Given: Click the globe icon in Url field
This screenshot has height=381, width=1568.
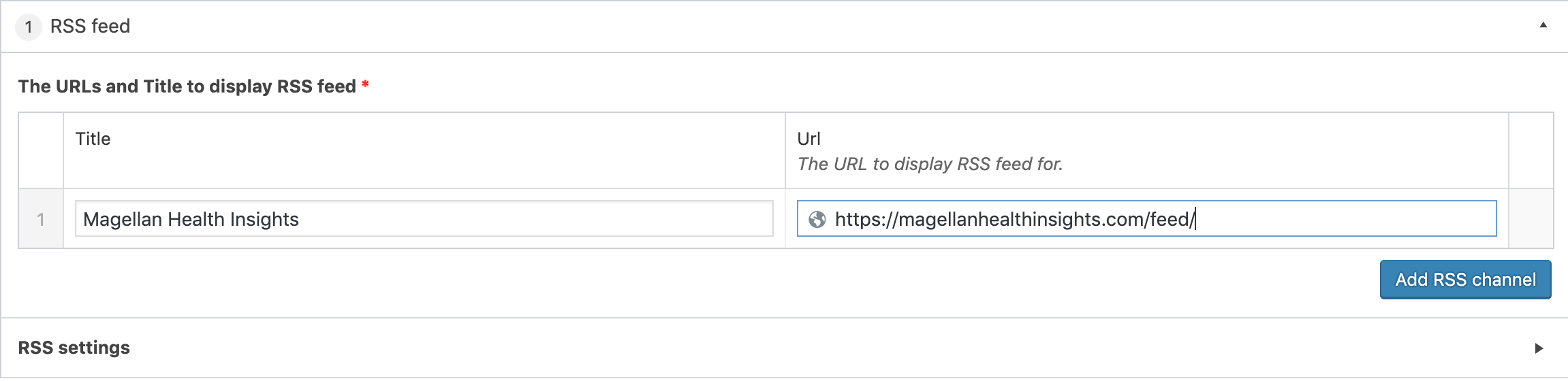Looking at the screenshot, I should 817,219.
